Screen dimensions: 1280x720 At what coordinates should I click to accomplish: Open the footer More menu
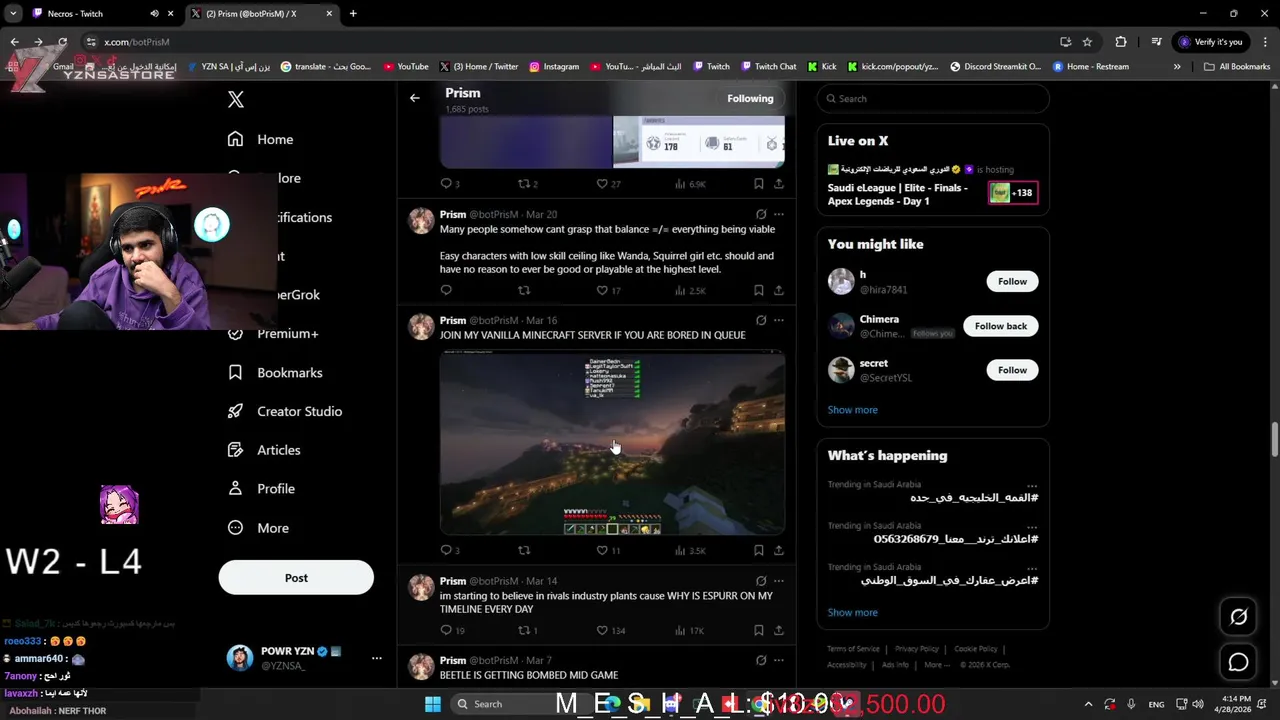(936, 665)
